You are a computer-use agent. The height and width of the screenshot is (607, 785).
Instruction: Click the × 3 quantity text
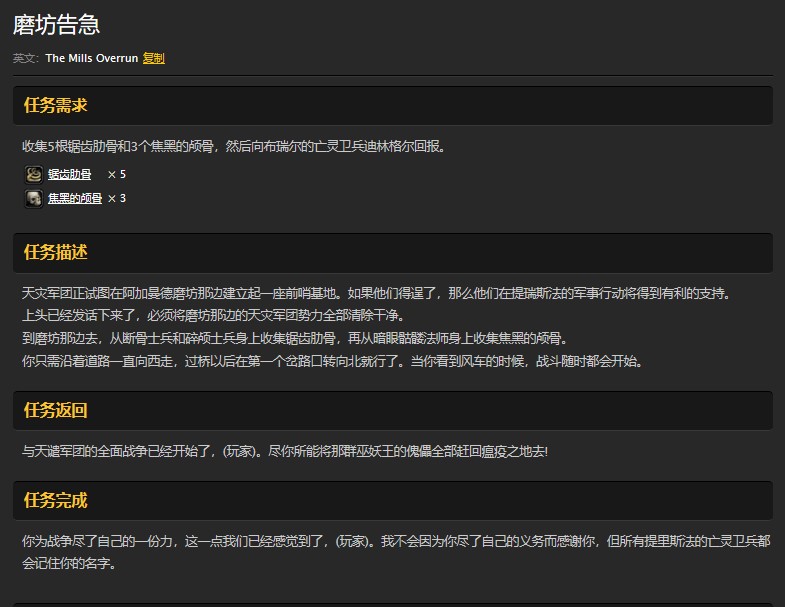pyautogui.click(x=117, y=198)
